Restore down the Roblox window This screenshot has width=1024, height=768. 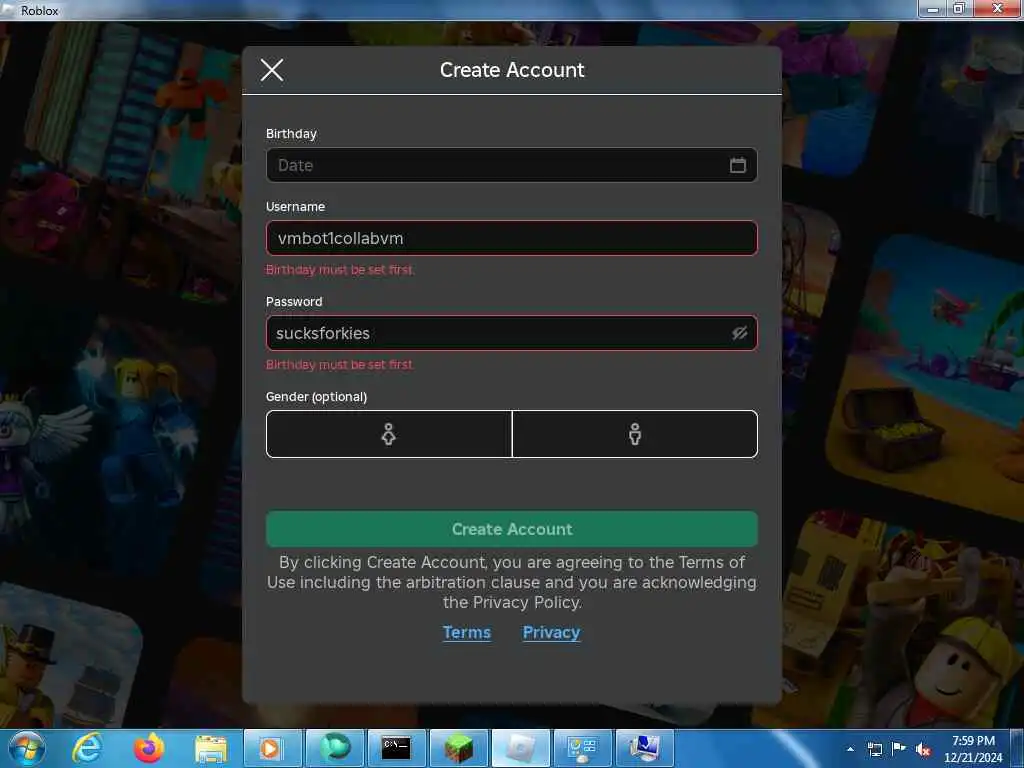[959, 8]
